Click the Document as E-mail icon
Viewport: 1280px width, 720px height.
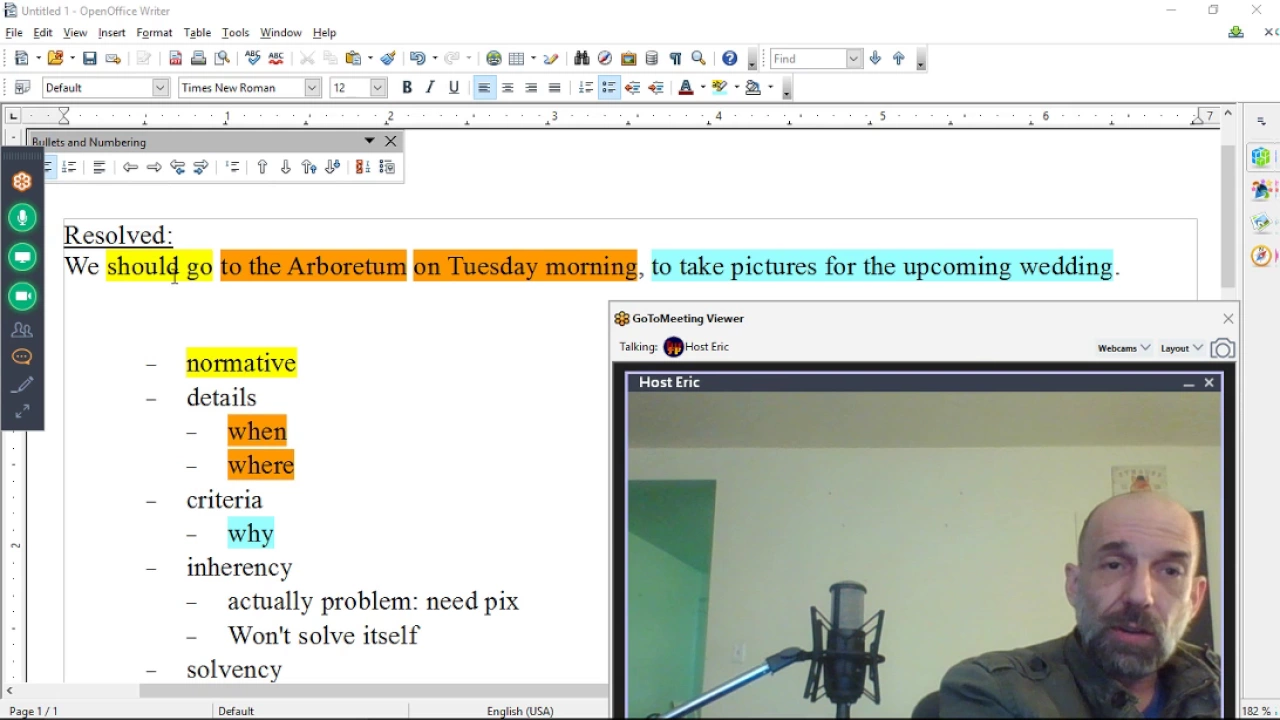(x=114, y=59)
